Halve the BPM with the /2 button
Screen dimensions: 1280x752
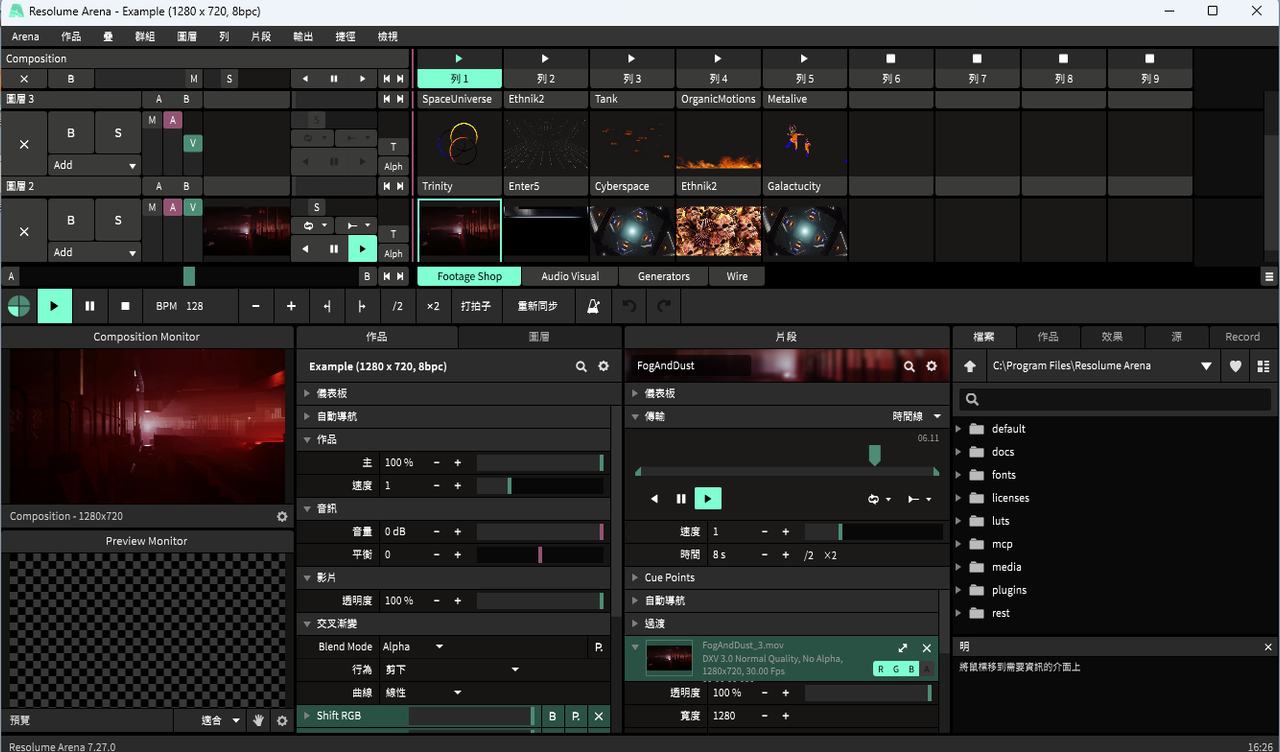coord(398,306)
